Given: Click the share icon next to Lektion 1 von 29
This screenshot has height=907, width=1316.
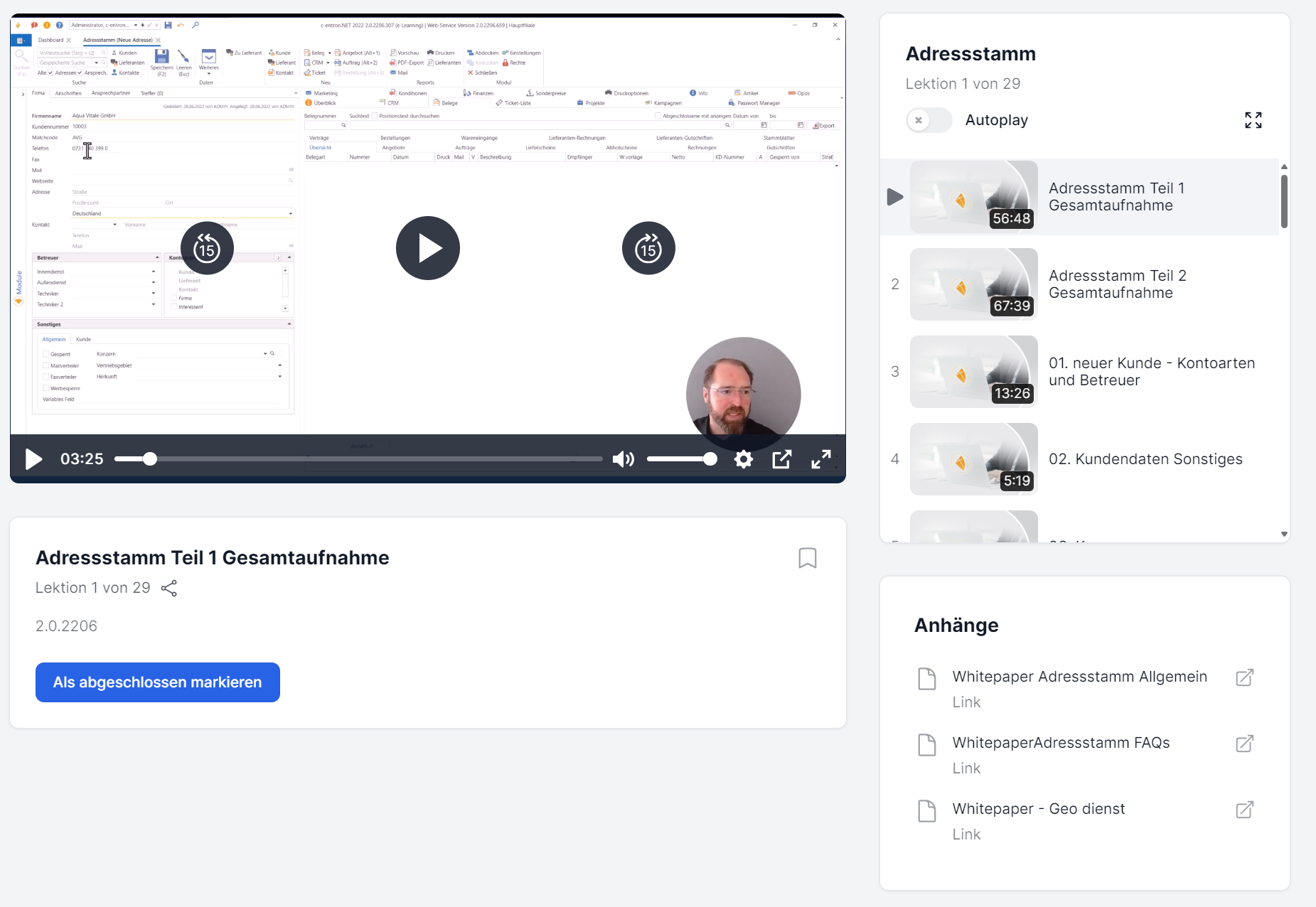Looking at the screenshot, I should 169,589.
